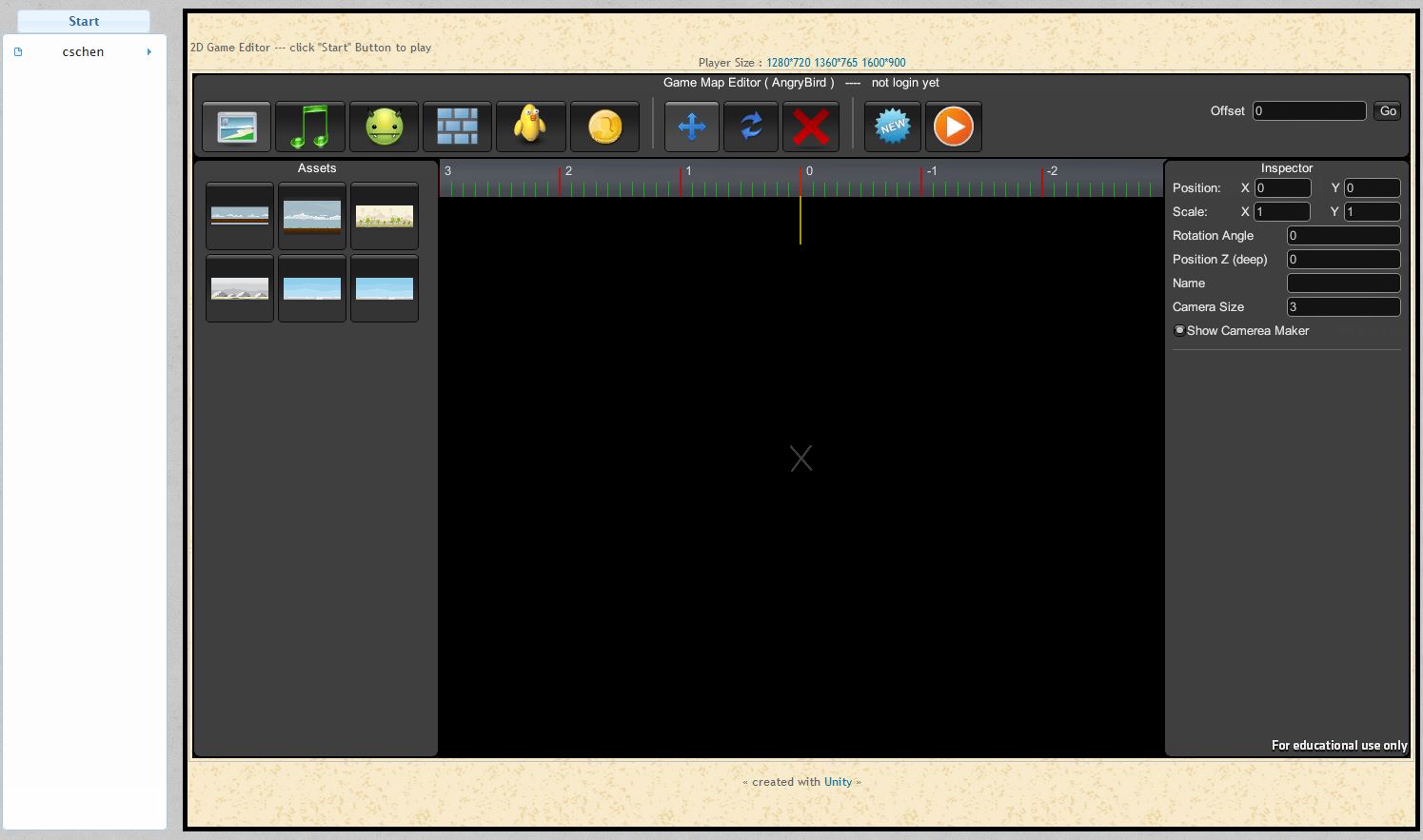
Task: Choose the blue brick wall icon
Action: pyautogui.click(x=457, y=127)
